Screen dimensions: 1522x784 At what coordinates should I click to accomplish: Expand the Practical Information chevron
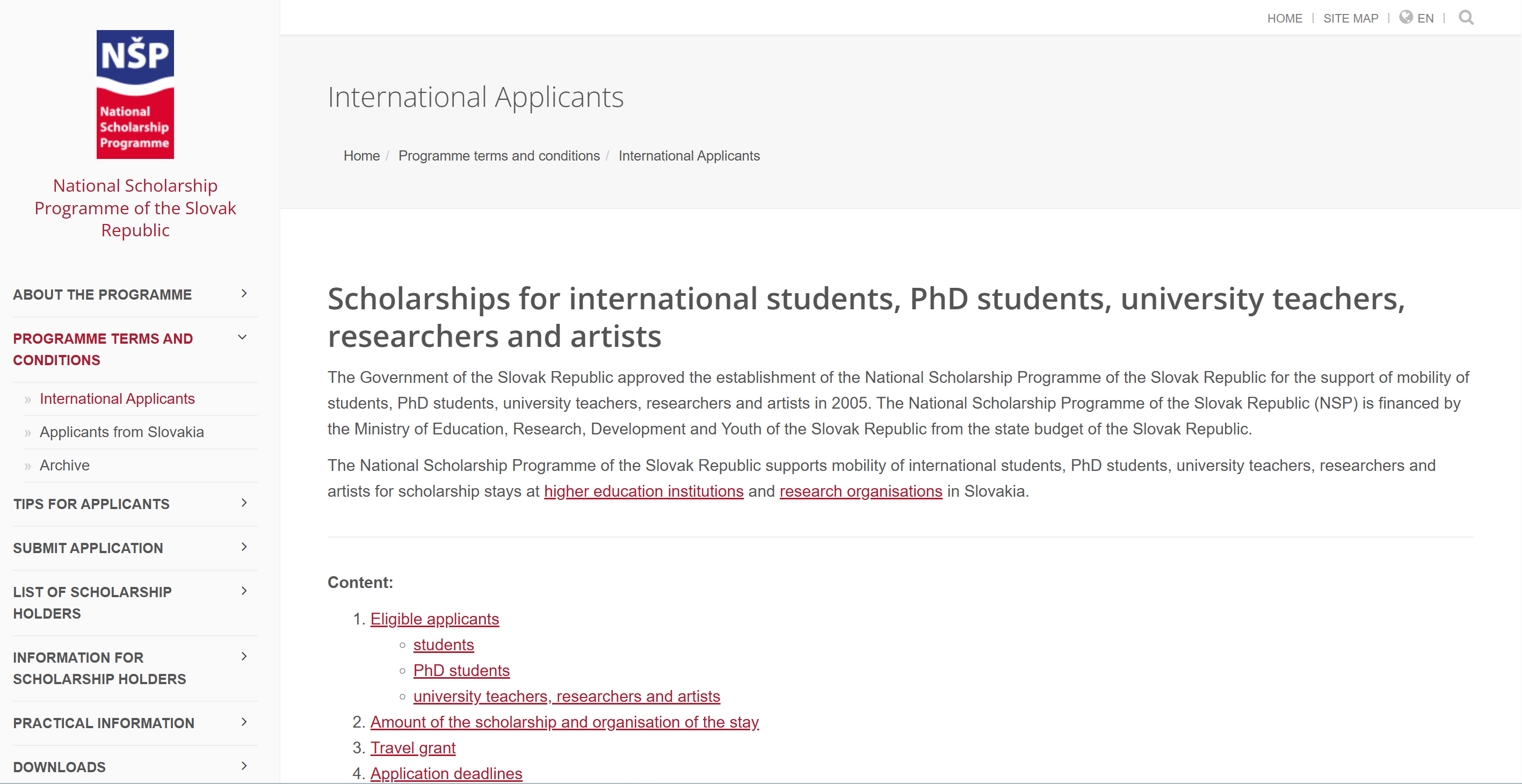[244, 722]
